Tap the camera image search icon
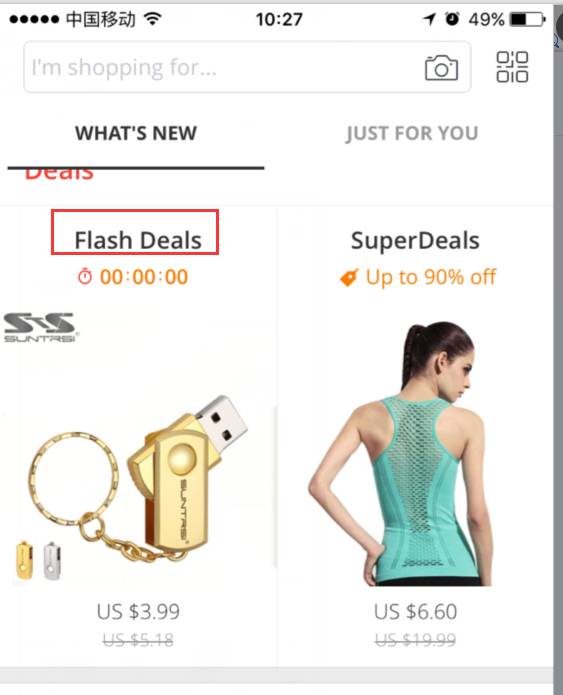Image resolution: width=563 pixels, height=695 pixels. coord(441,68)
